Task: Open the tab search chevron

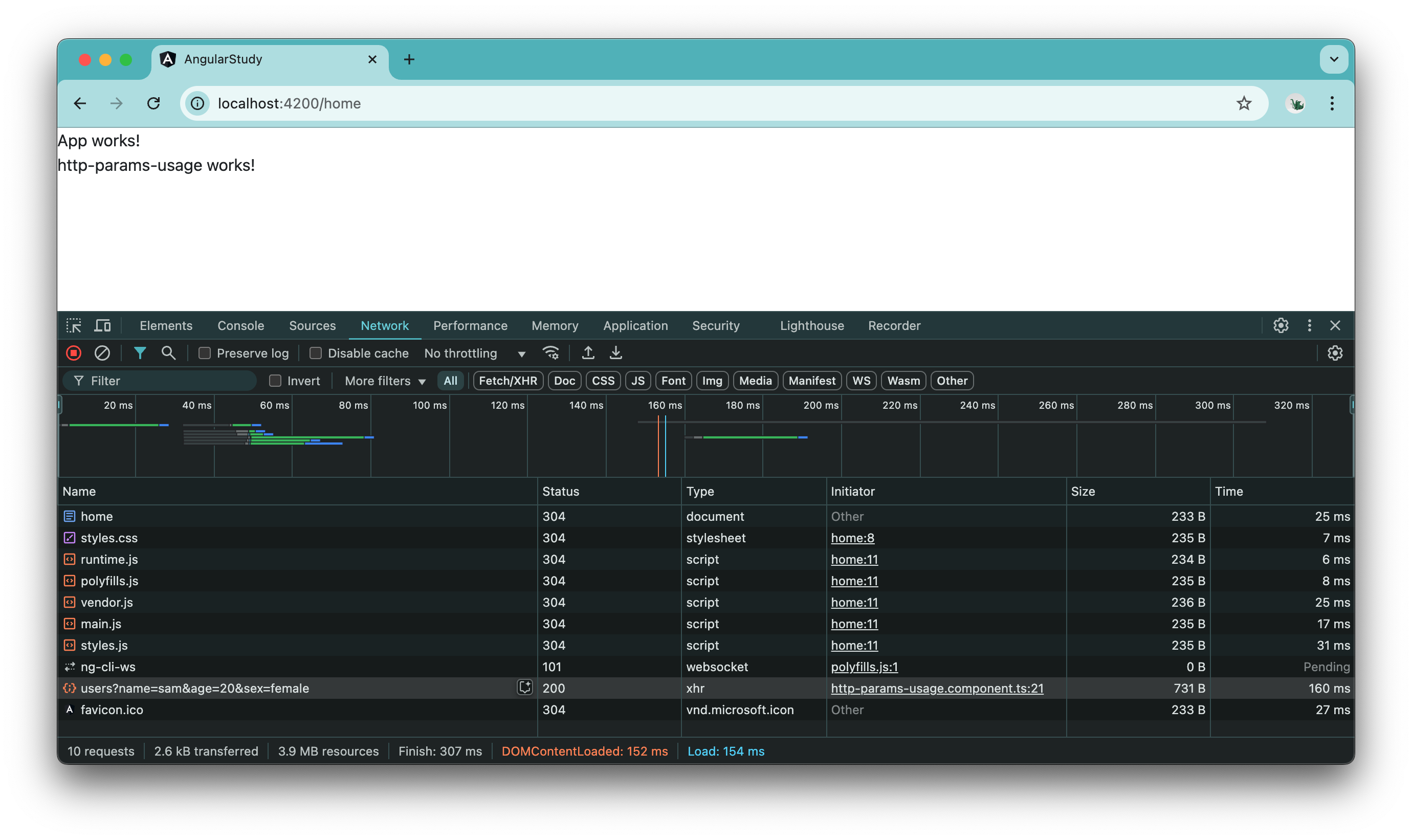Action: (x=1334, y=59)
